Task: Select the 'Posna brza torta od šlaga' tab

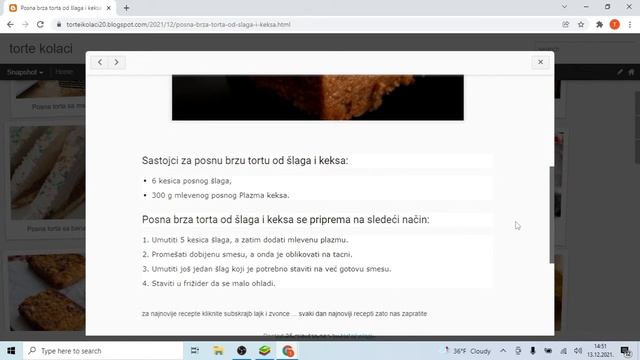Action: (60, 8)
